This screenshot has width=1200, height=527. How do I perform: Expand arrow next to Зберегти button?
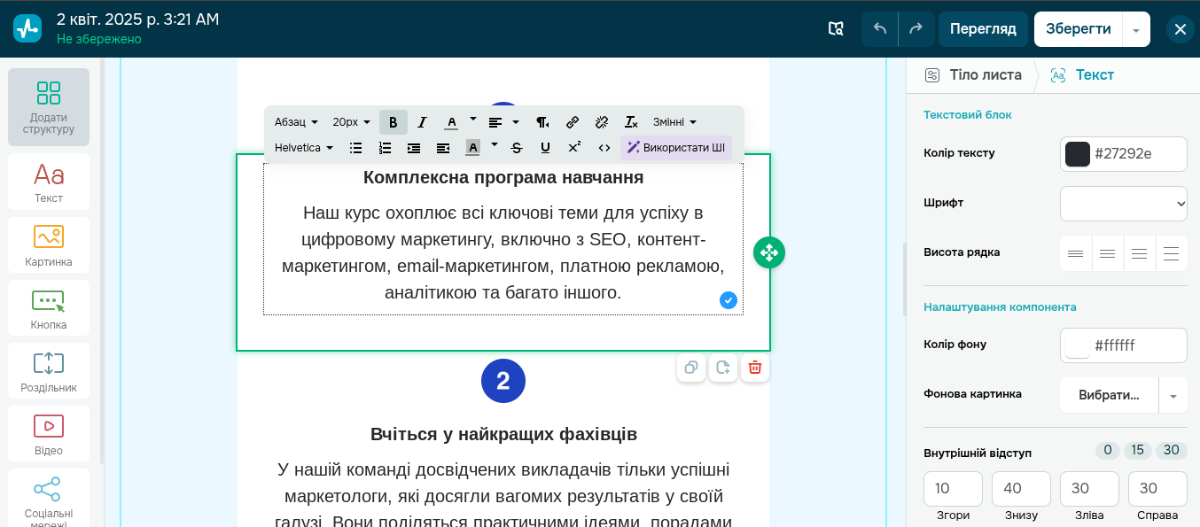1136,30
